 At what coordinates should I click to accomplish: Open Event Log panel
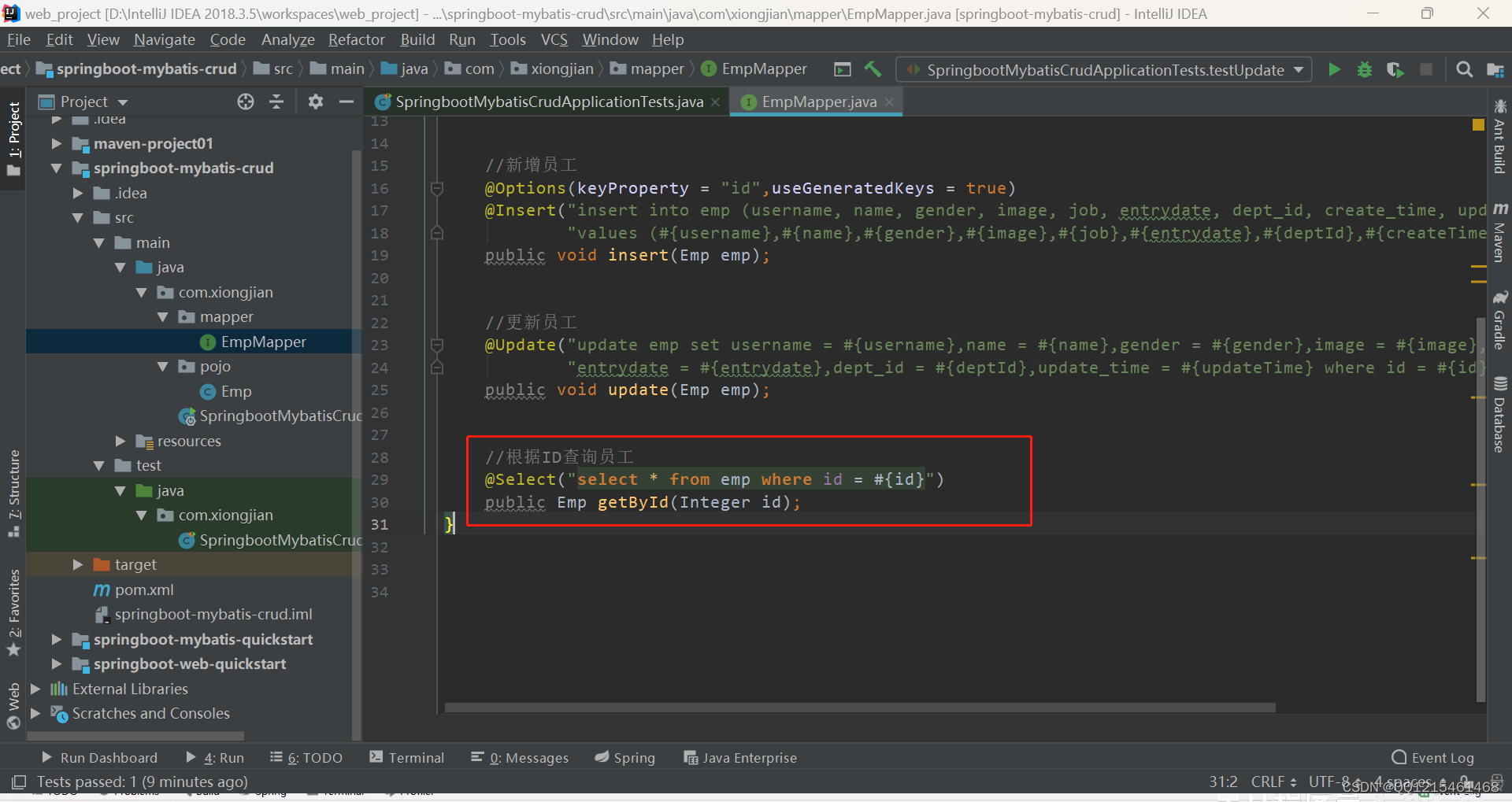tap(1433, 757)
